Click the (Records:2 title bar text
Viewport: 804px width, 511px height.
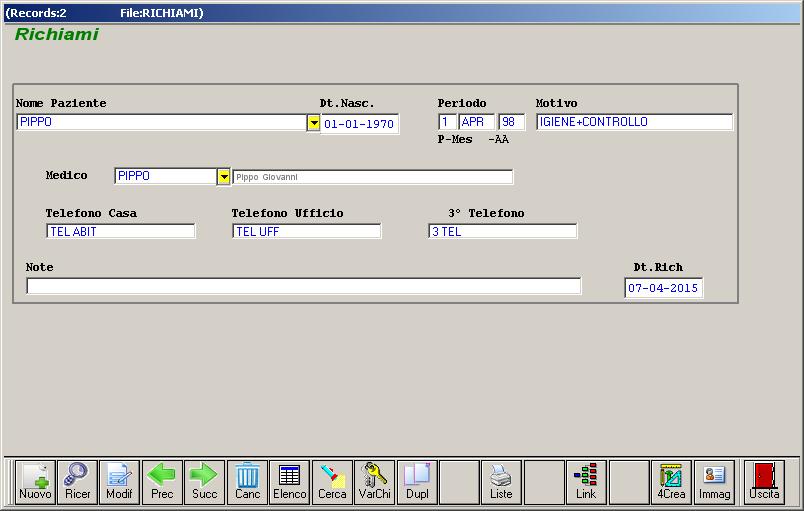(36, 13)
